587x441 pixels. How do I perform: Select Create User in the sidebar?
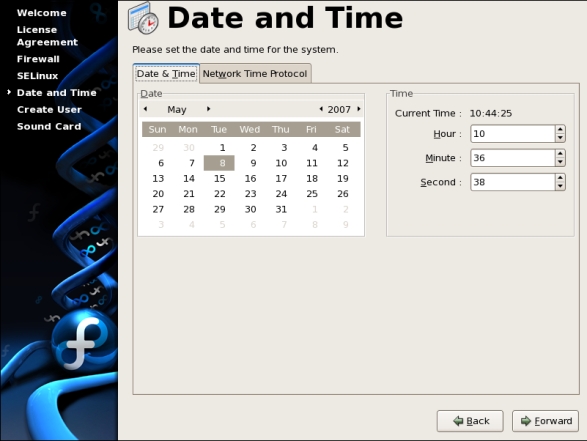pyautogui.click(x=49, y=110)
